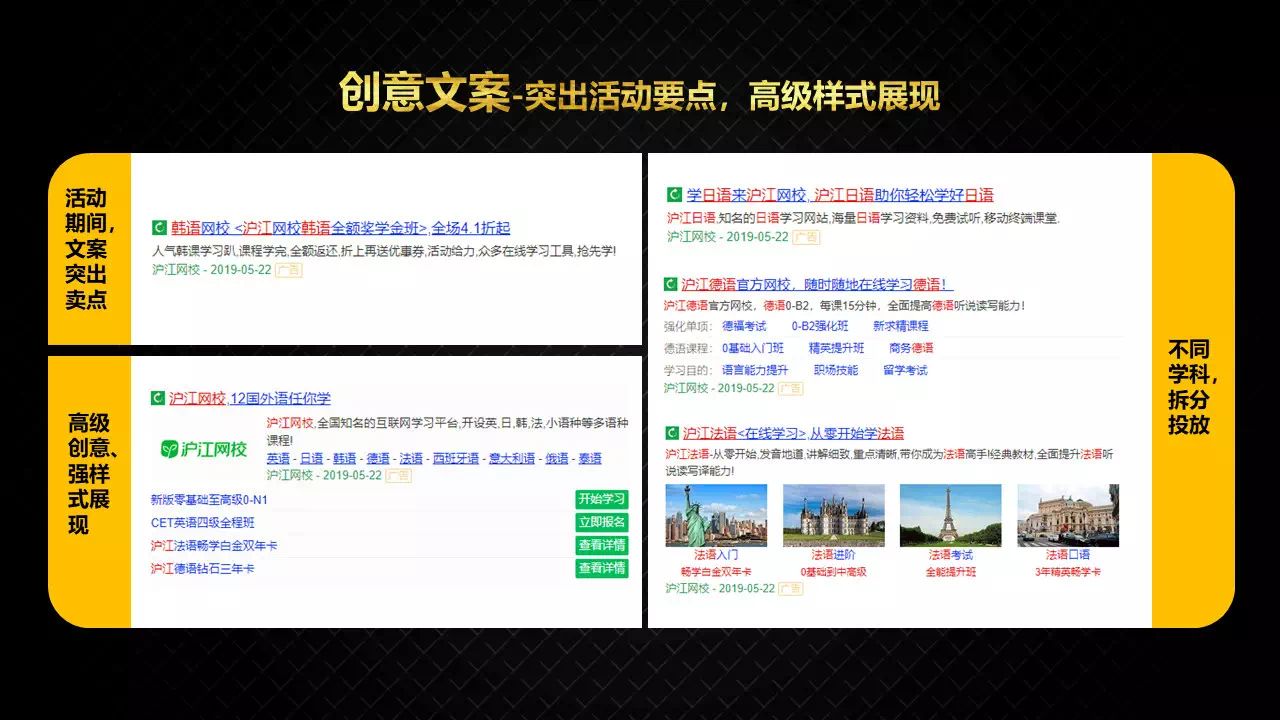Click the 德福考试 sublink
The width and height of the screenshot is (1280, 720).
tap(744, 326)
